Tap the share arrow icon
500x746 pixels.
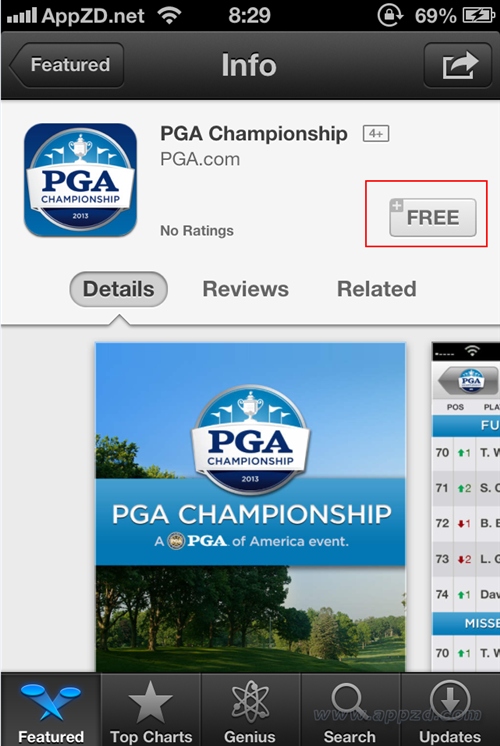point(458,65)
